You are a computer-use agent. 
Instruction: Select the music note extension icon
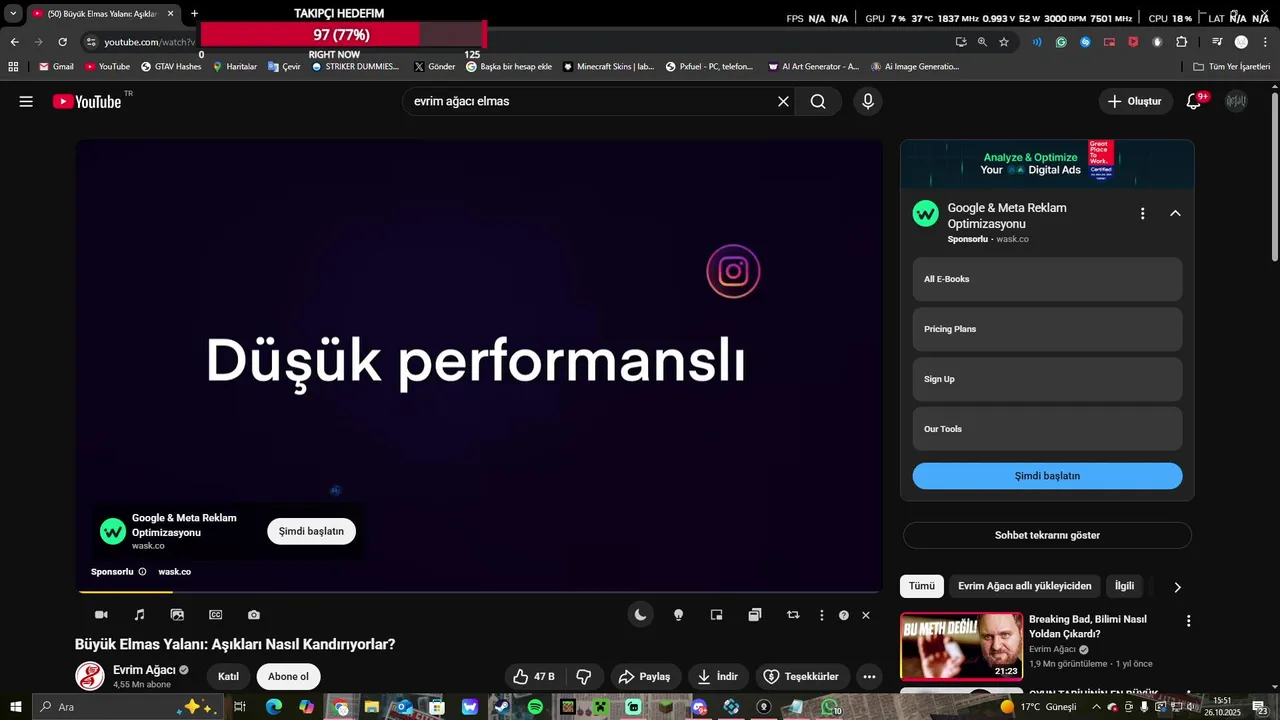pos(139,615)
